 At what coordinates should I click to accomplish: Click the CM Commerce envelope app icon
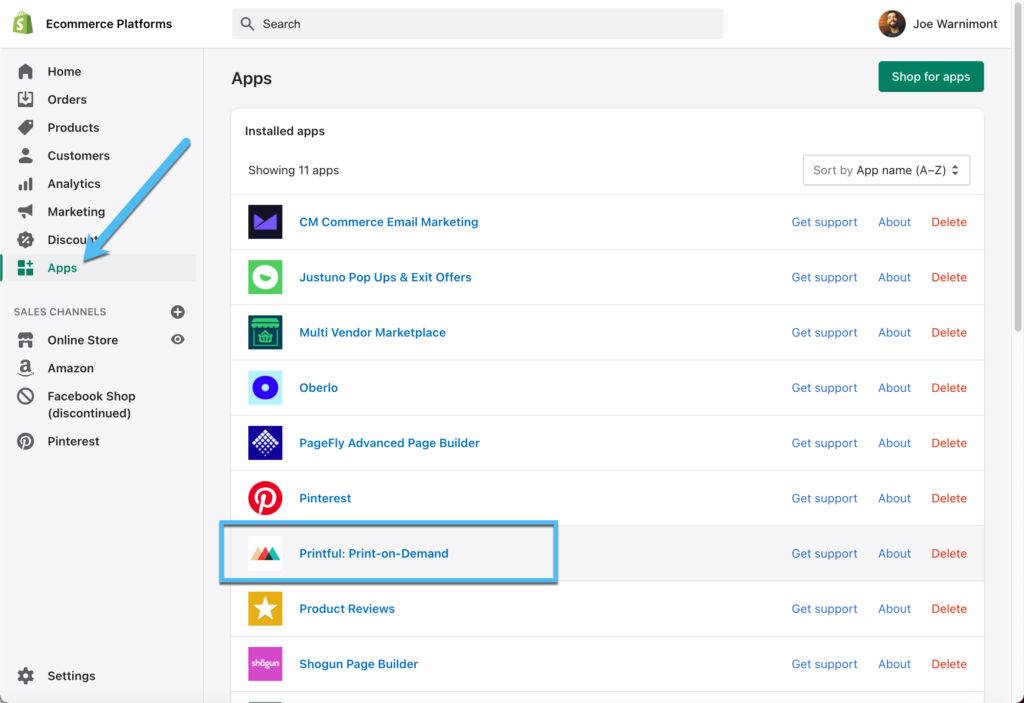tap(265, 222)
